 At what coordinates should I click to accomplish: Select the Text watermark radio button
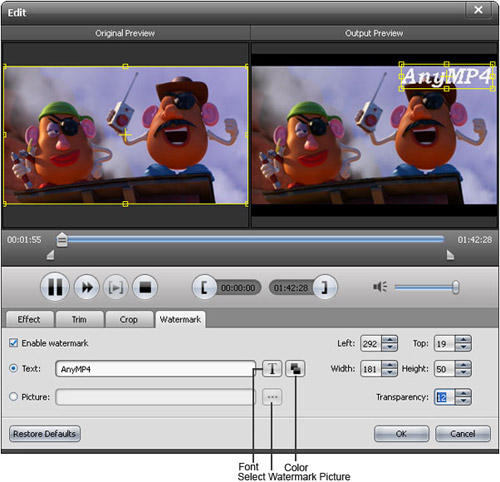pyautogui.click(x=13, y=368)
